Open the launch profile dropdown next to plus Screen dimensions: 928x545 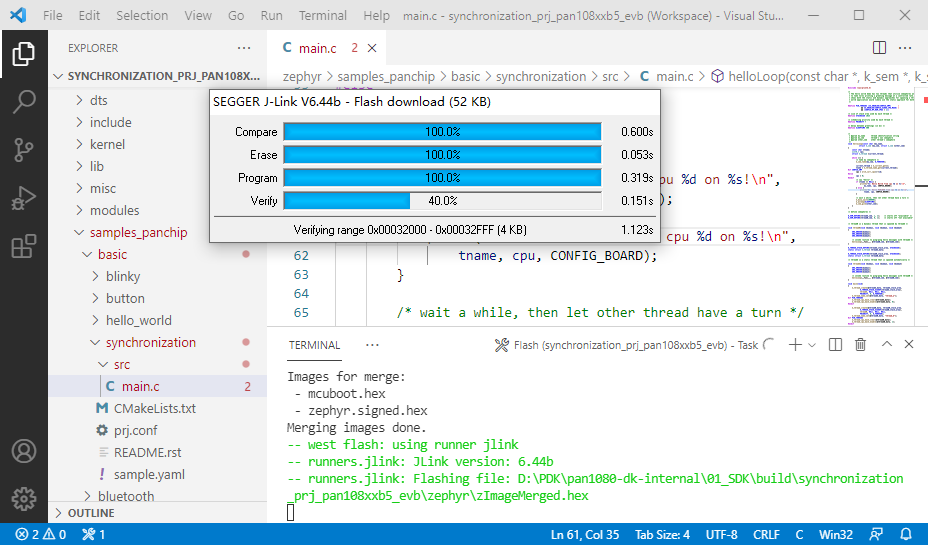pos(812,345)
